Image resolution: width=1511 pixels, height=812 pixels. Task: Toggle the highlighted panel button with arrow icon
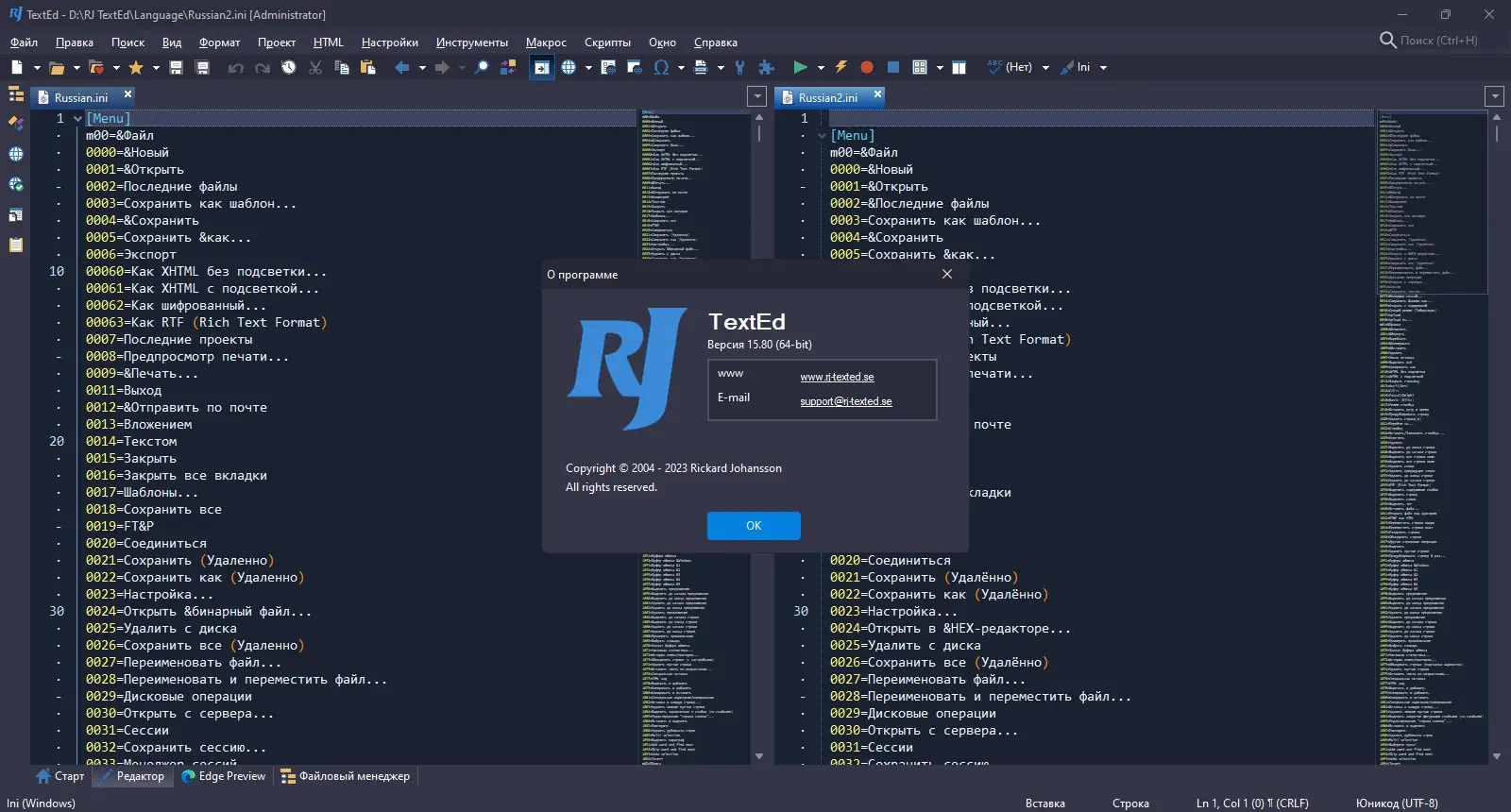click(x=542, y=67)
